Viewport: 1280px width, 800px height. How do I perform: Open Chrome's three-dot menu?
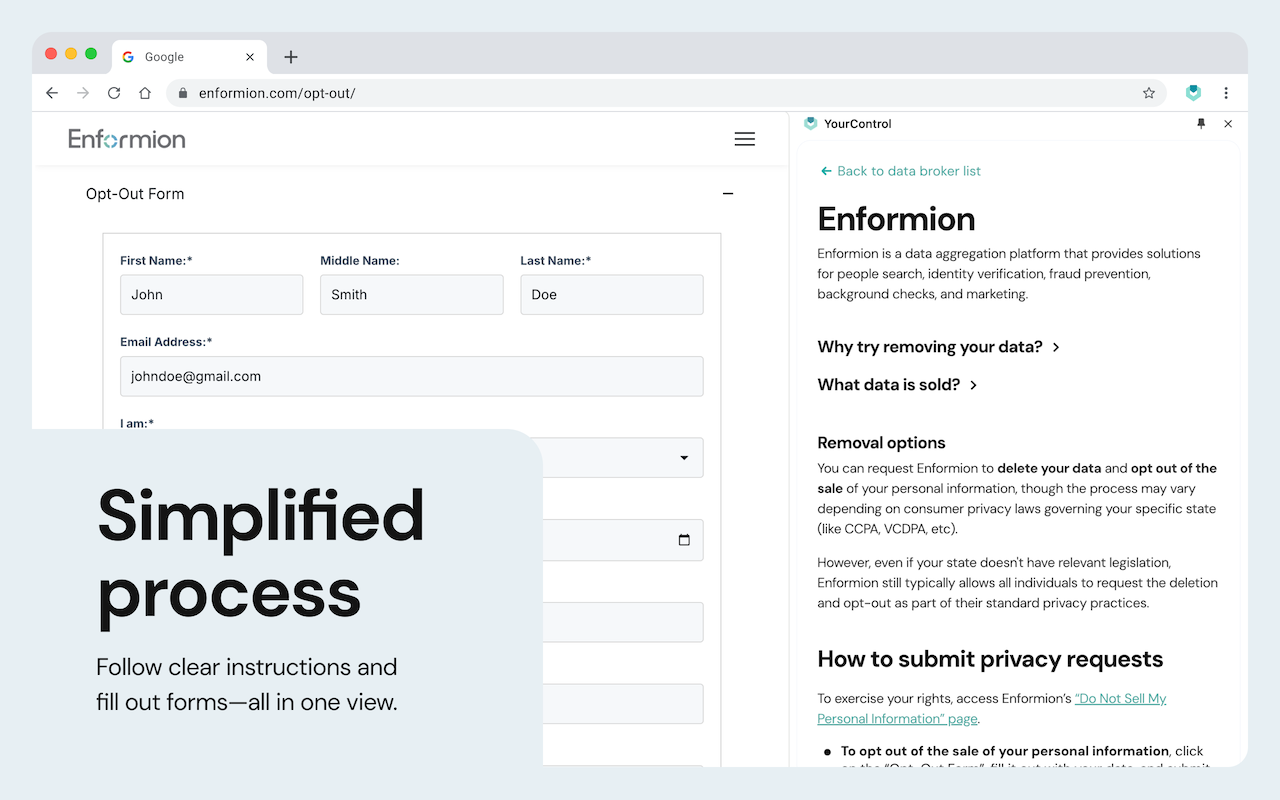tap(1226, 92)
